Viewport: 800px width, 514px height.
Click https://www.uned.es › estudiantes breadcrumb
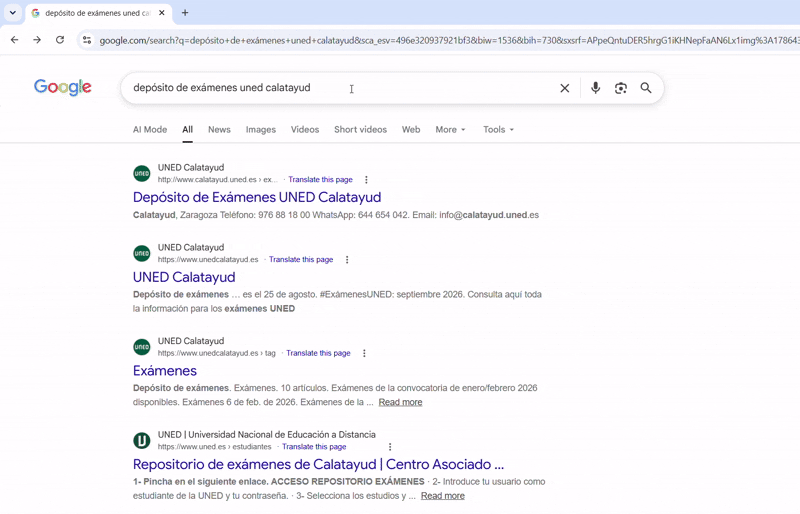coord(214,447)
